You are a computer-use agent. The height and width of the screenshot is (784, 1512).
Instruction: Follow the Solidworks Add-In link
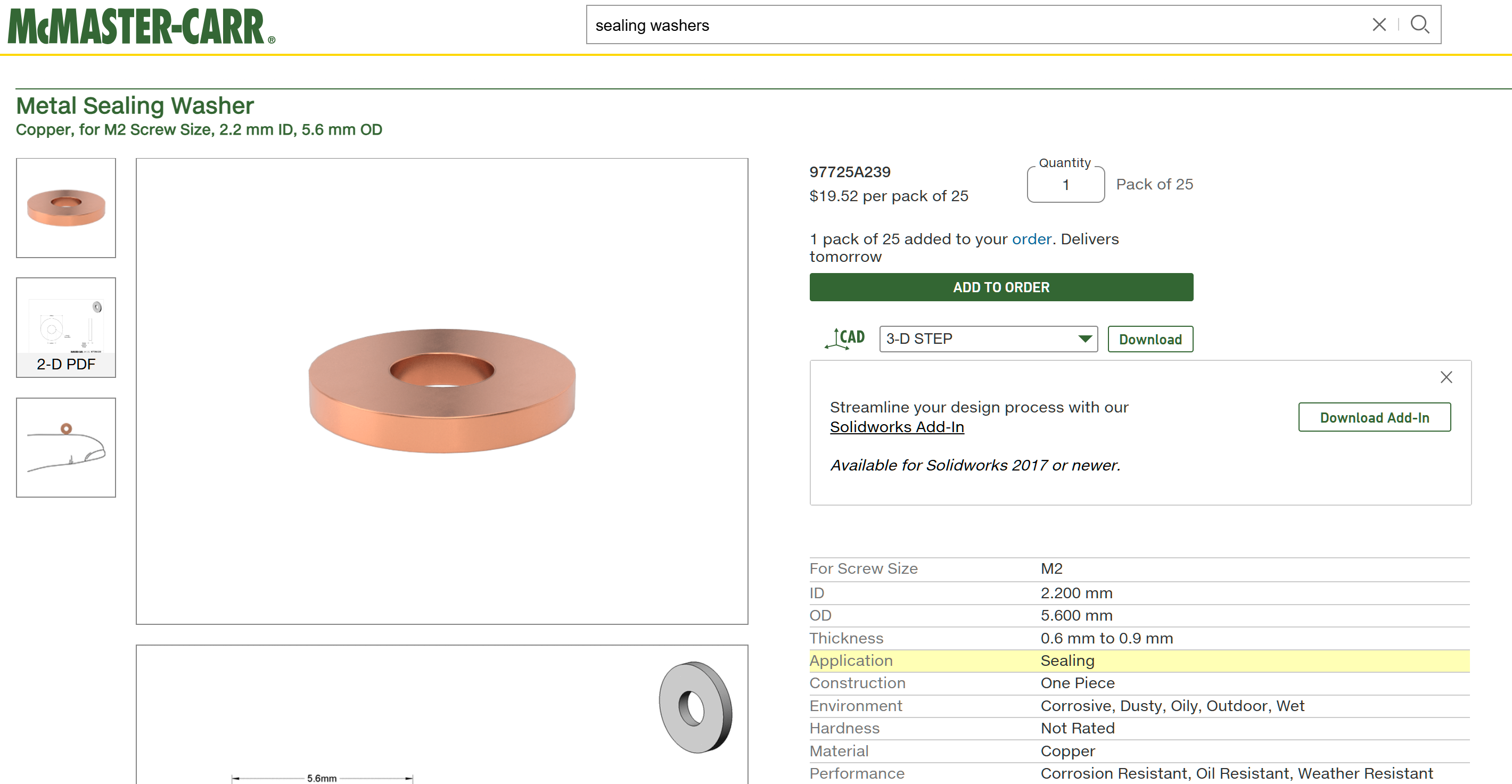click(x=897, y=427)
